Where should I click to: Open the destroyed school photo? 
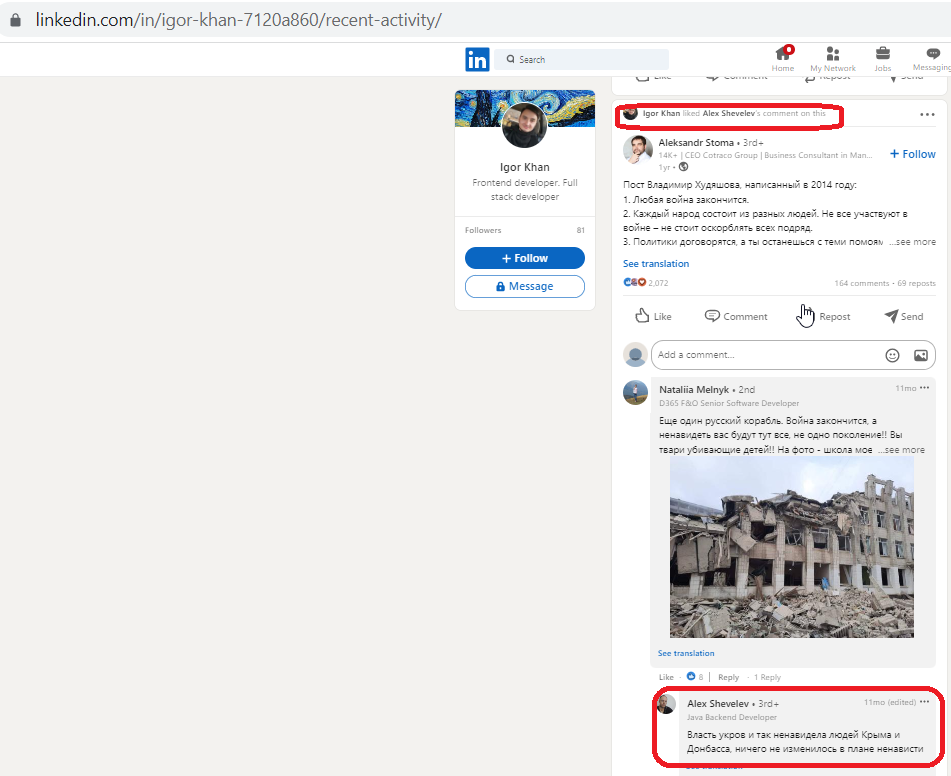pos(791,547)
